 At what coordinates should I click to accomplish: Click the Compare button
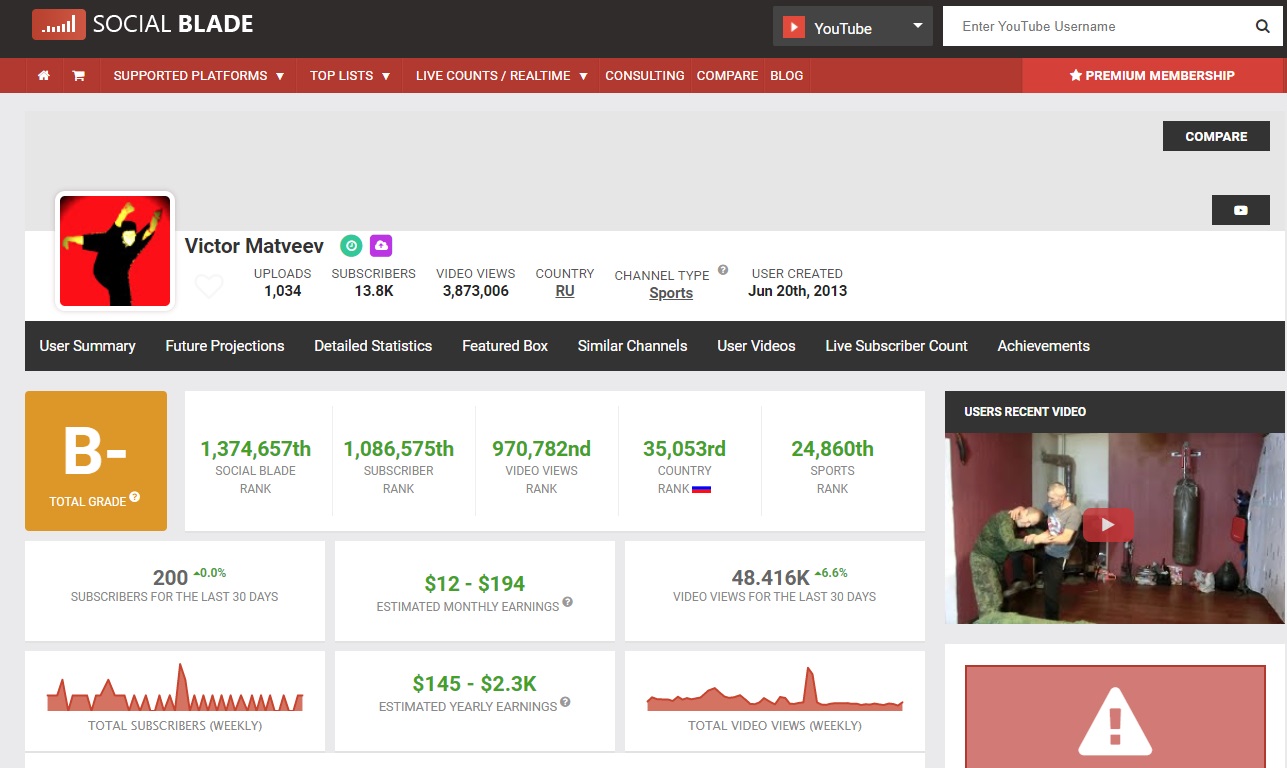coord(1216,136)
